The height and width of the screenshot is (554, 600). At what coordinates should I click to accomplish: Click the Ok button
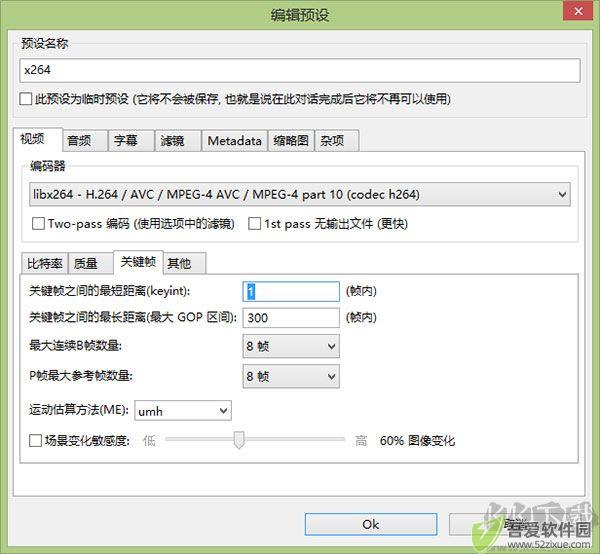371,524
